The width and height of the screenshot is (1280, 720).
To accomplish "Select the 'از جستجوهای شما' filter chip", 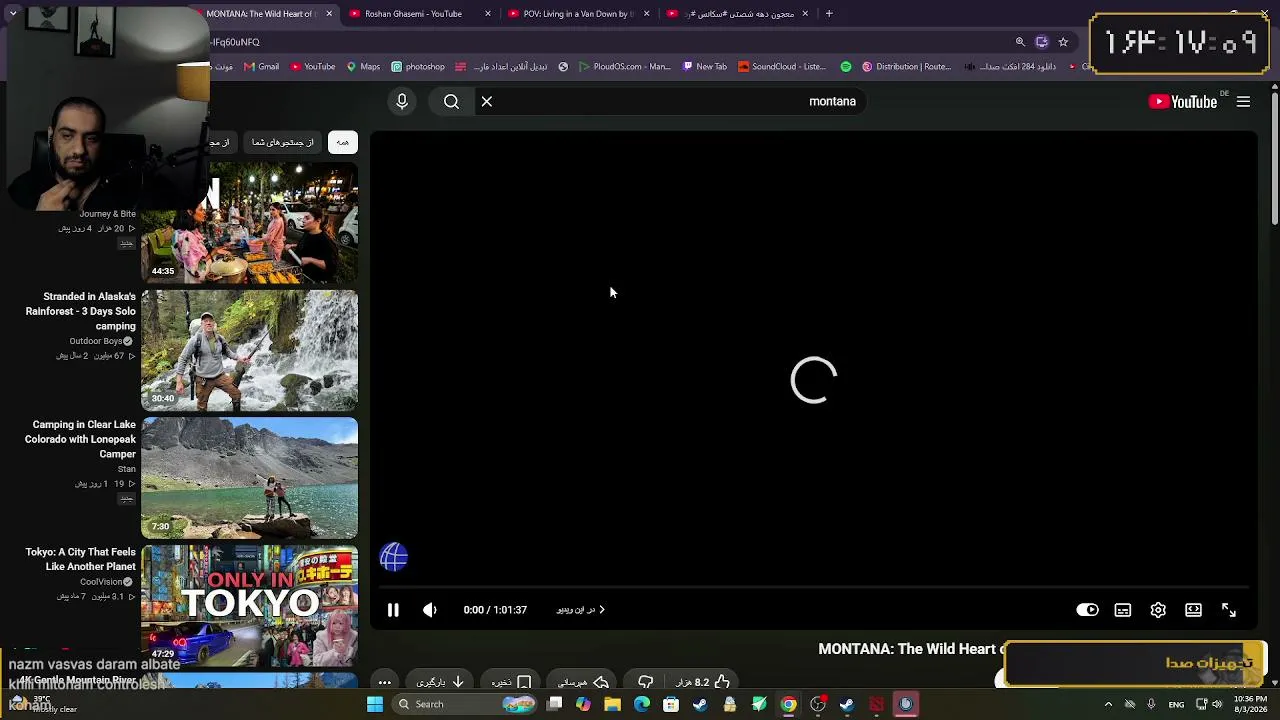I will (x=283, y=142).
